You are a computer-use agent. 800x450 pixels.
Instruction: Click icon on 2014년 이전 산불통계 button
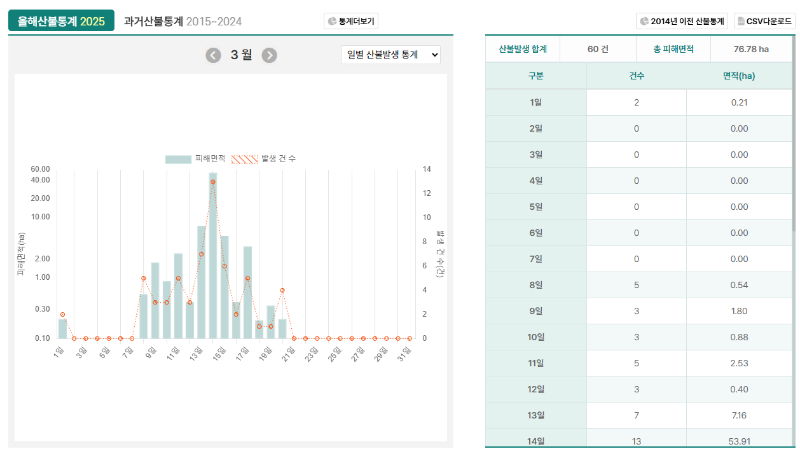pyautogui.click(x=644, y=21)
